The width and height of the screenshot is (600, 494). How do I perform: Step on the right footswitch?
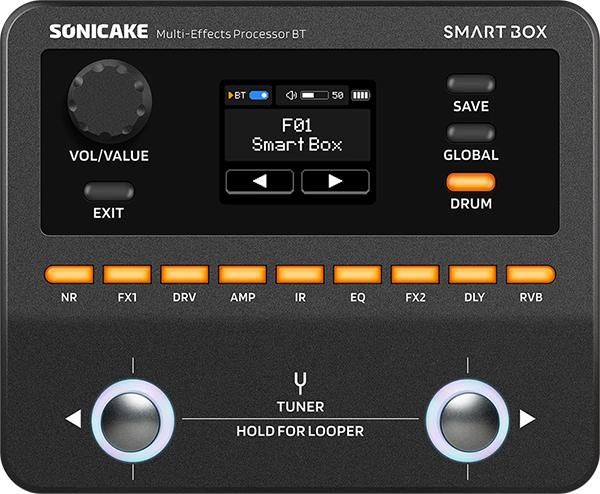pos(468,421)
